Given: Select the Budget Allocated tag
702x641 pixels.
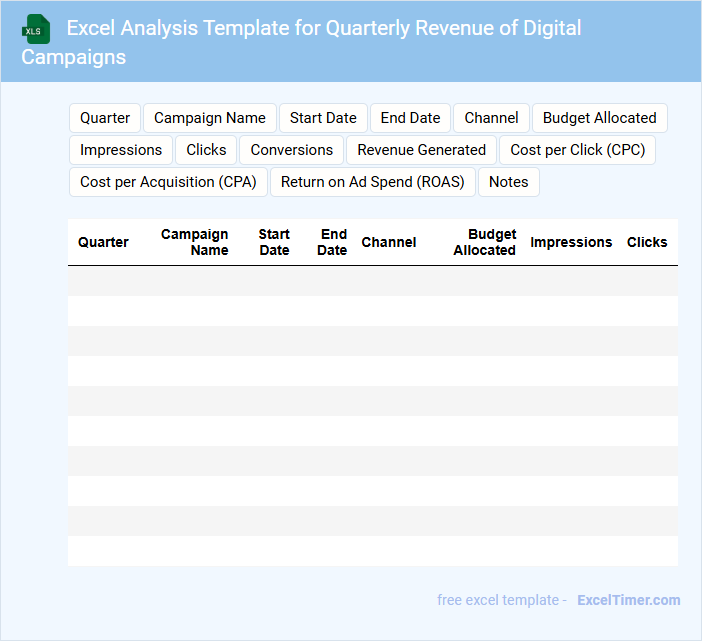Looking at the screenshot, I should pyautogui.click(x=599, y=118).
